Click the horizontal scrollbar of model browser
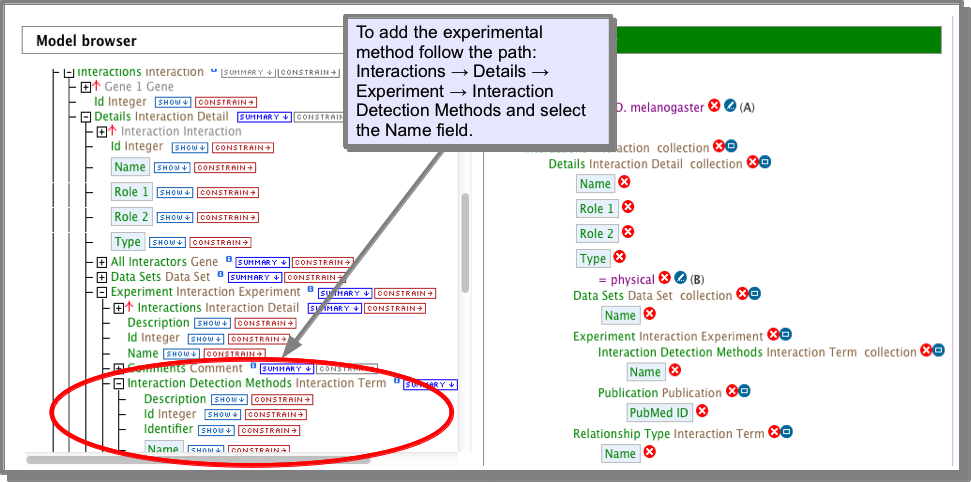The width and height of the screenshot is (971, 482). click(x=198, y=460)
